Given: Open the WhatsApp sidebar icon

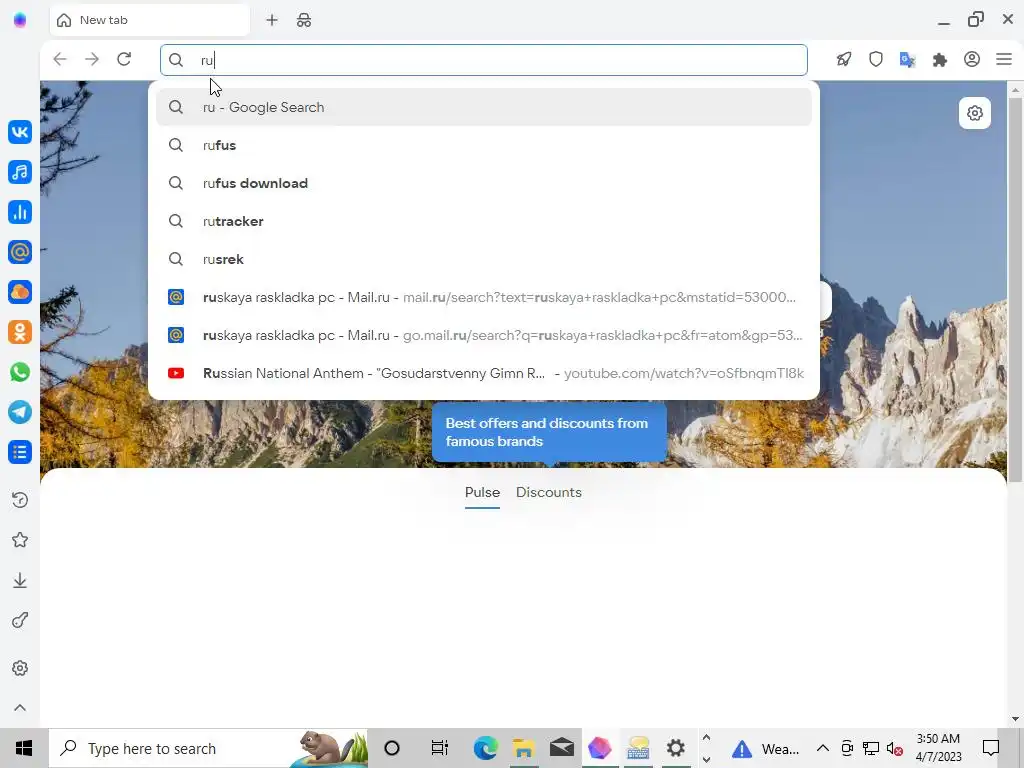Looking at the screenshot, I should 20,372.
